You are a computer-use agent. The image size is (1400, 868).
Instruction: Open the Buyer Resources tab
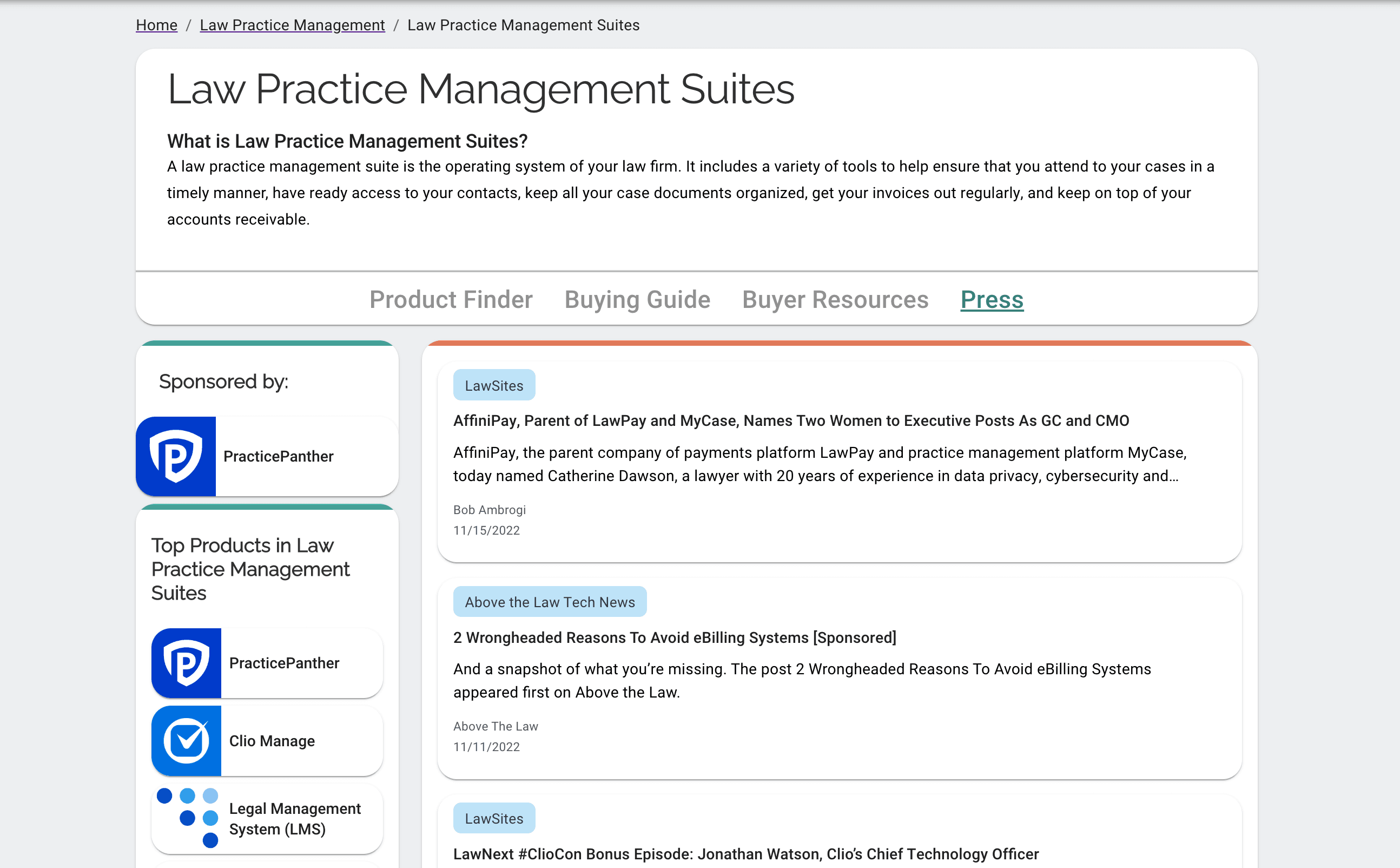point(835,300)
